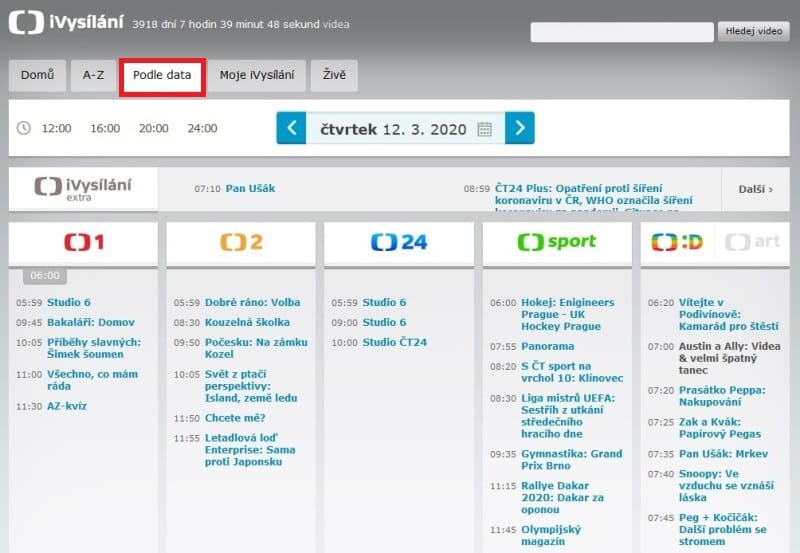Go to next day with right arrow
Screen dimensions: 800x553
click(519, 128)
